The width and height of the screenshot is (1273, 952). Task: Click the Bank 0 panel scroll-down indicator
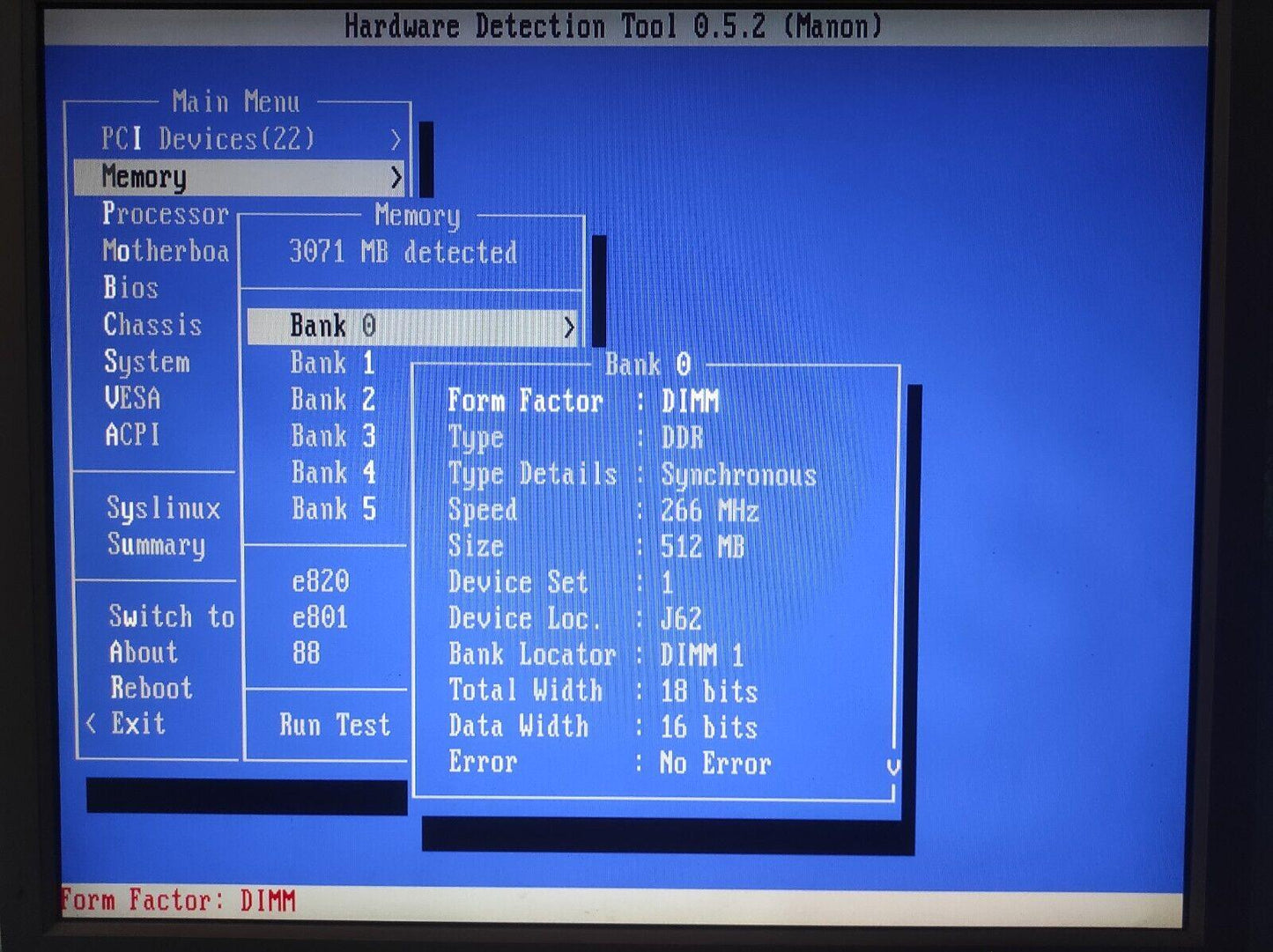pos(892,766)
